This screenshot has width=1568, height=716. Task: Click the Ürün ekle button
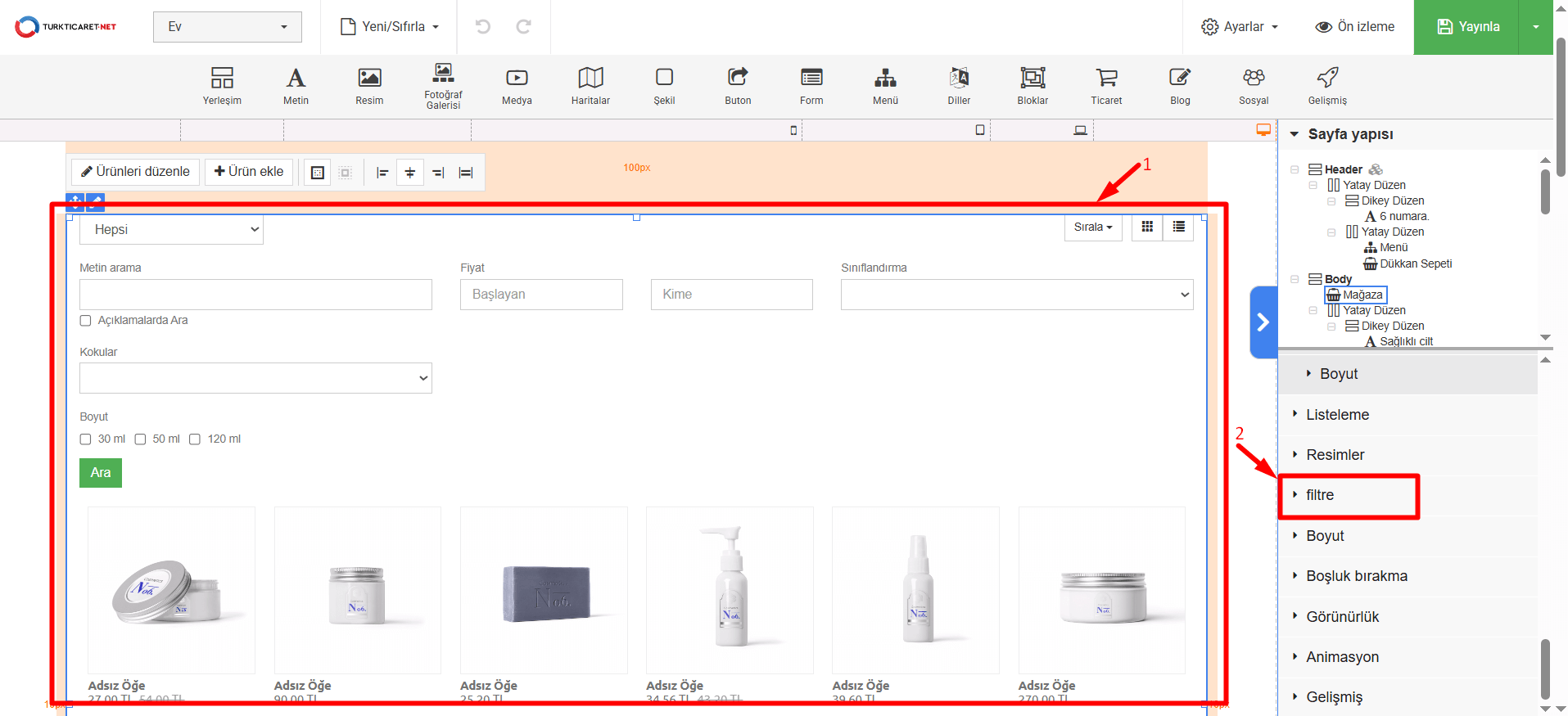pos(249,172)
